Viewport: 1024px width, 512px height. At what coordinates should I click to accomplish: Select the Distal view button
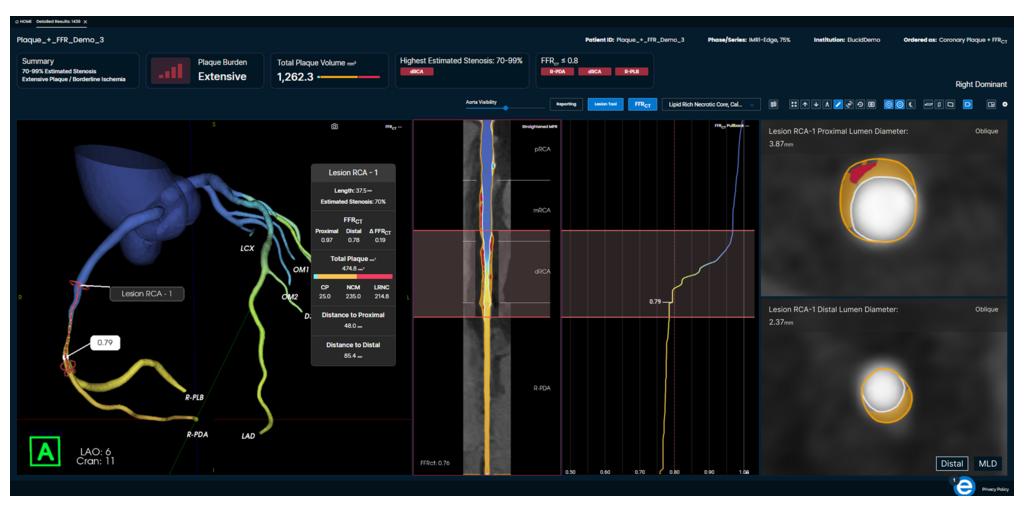point(952,463)
